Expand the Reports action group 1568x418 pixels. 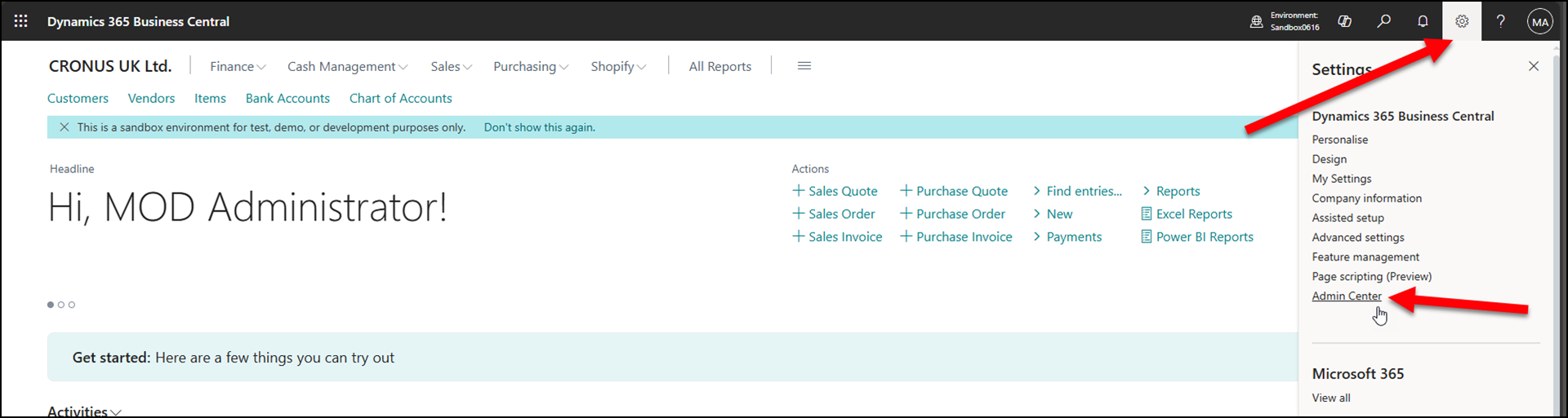1171,191
